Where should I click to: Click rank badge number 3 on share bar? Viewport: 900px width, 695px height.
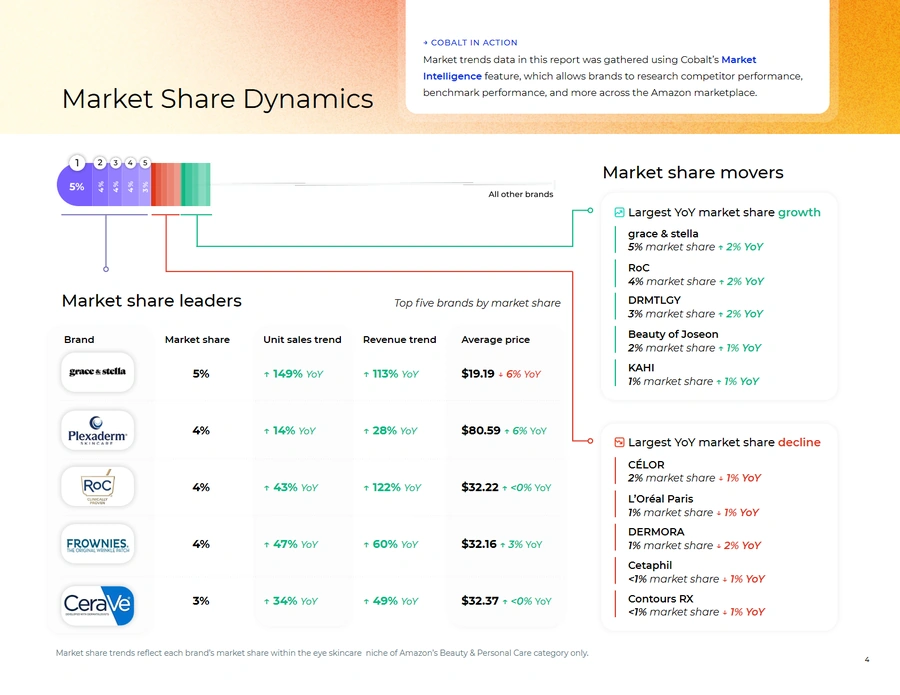pos(115,163)
